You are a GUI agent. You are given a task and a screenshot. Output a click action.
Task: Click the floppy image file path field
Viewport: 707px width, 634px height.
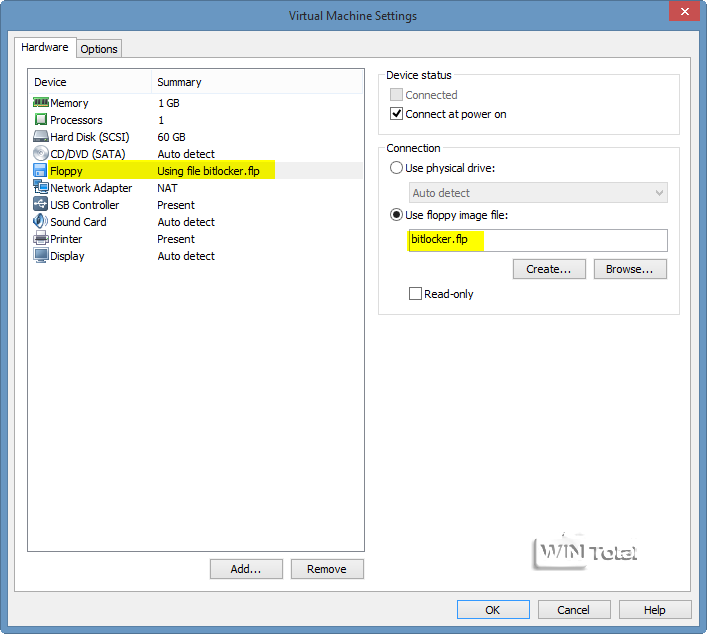538,240
